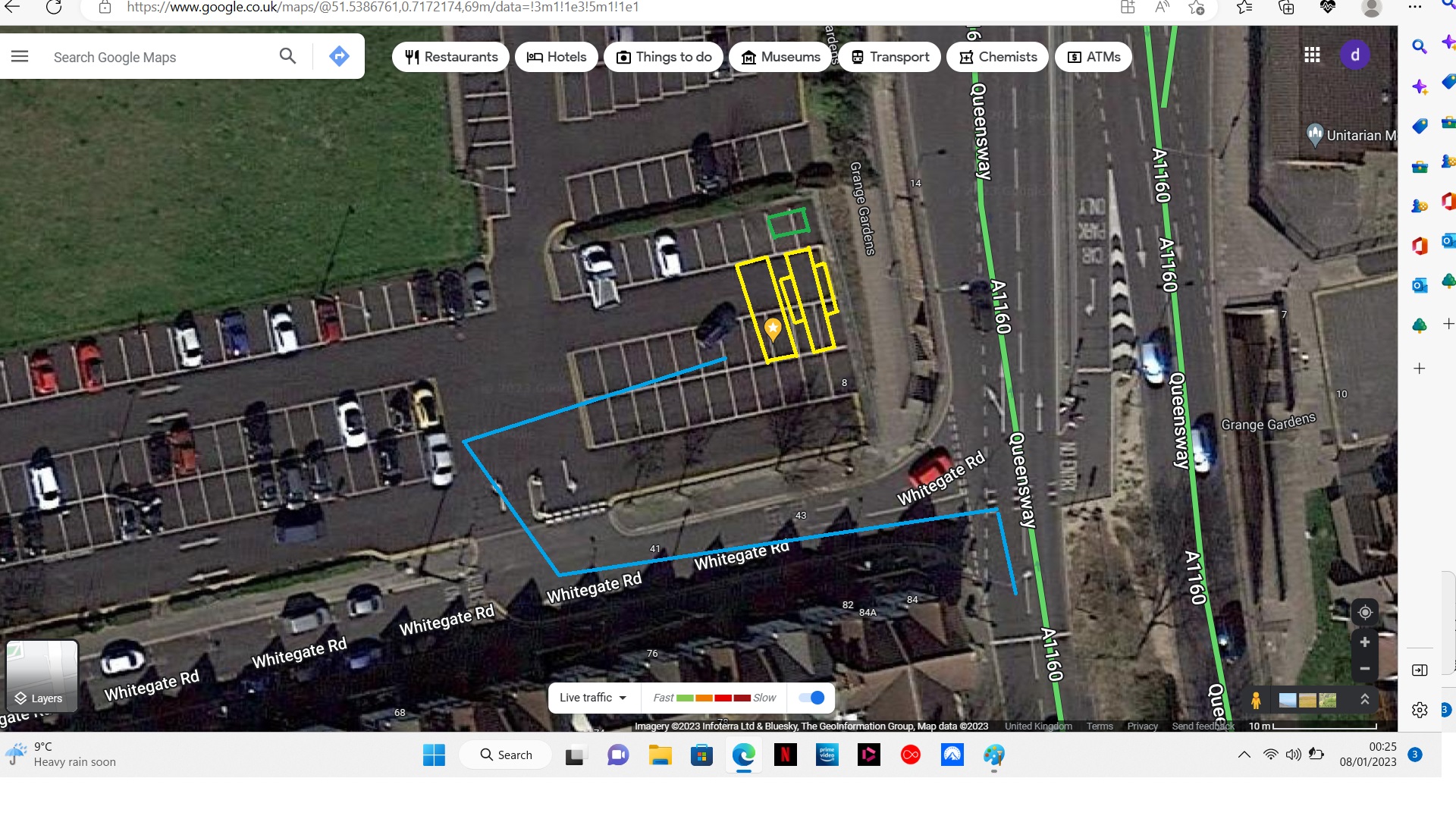Click the search magnifier icon
The width and height of the screenshot is (1456, 819).
[287, 56]
